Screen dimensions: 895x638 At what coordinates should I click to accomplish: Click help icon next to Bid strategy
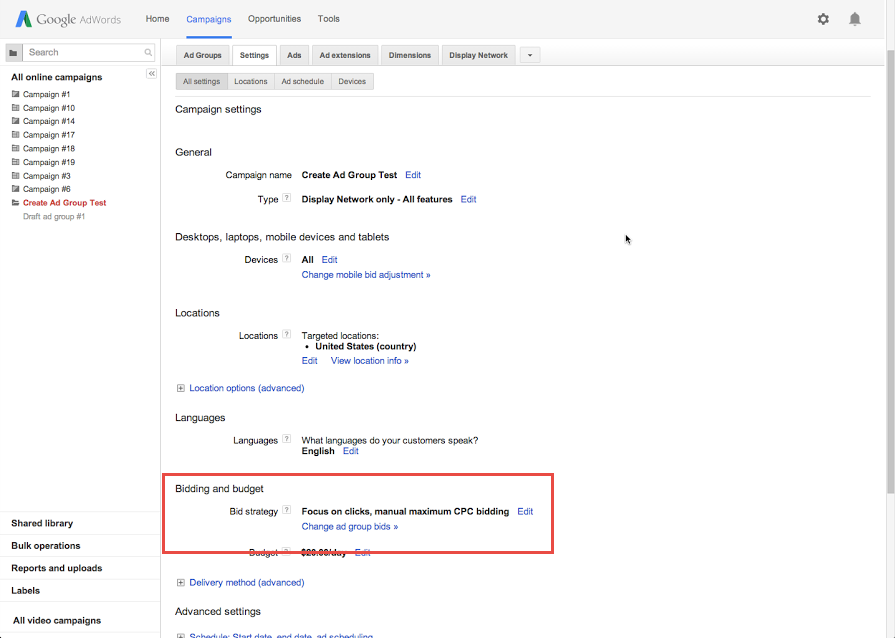point(287,510)
